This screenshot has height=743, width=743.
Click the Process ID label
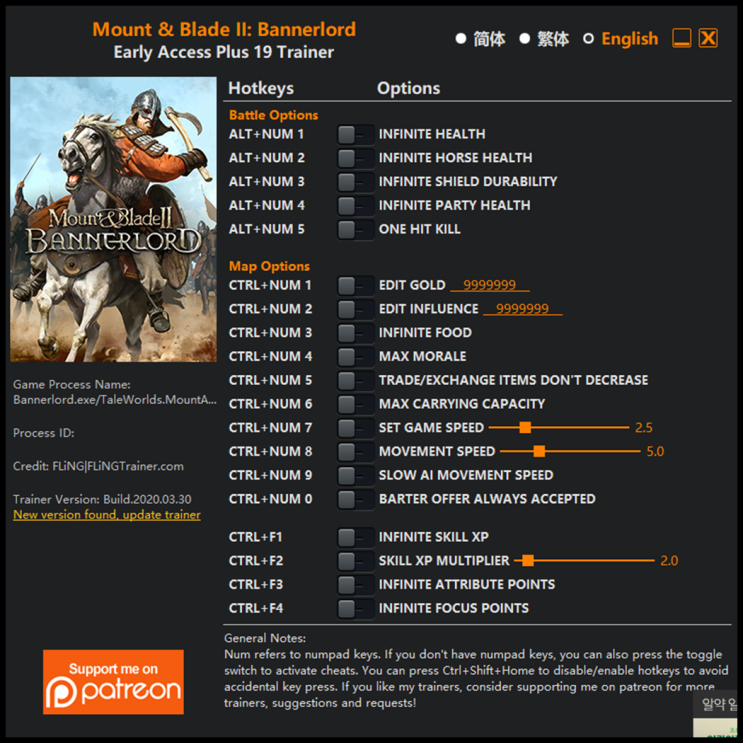click(x=44, y=433)
